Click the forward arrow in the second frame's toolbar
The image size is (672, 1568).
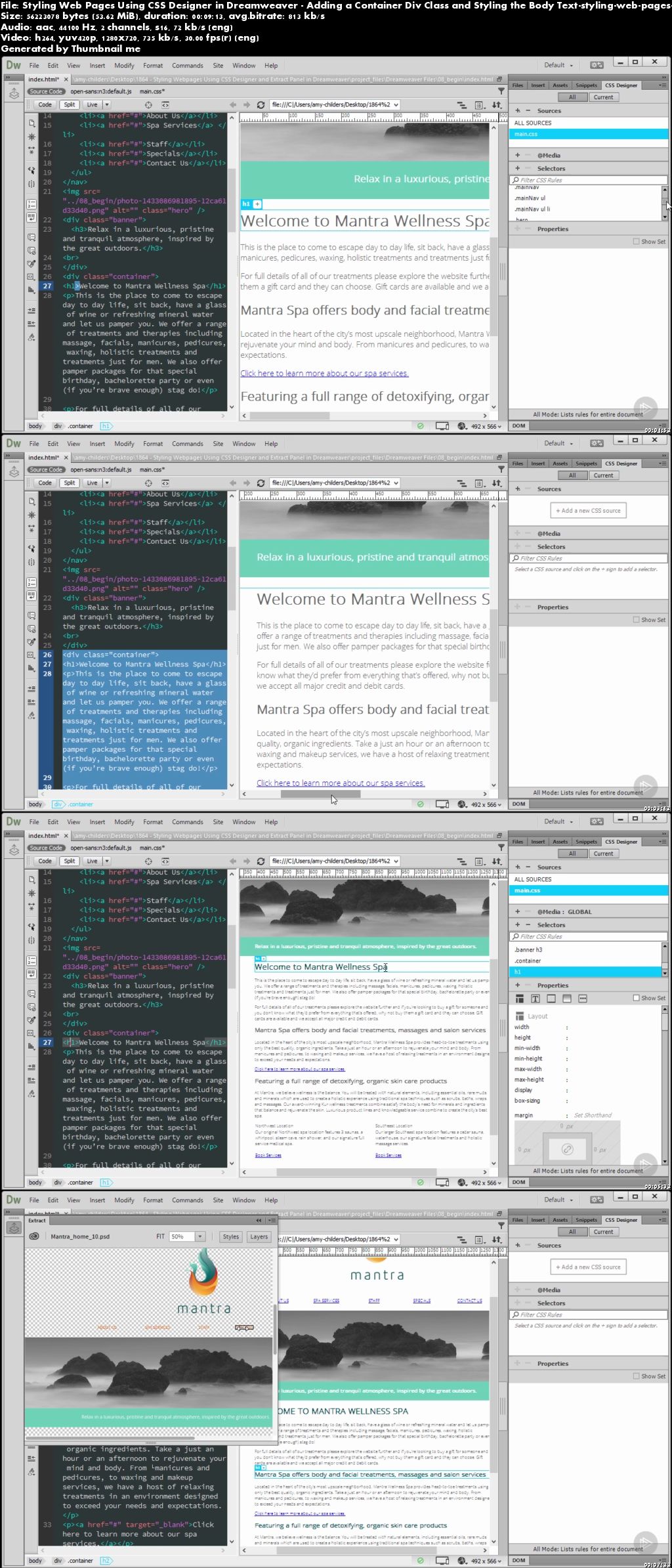247,483
